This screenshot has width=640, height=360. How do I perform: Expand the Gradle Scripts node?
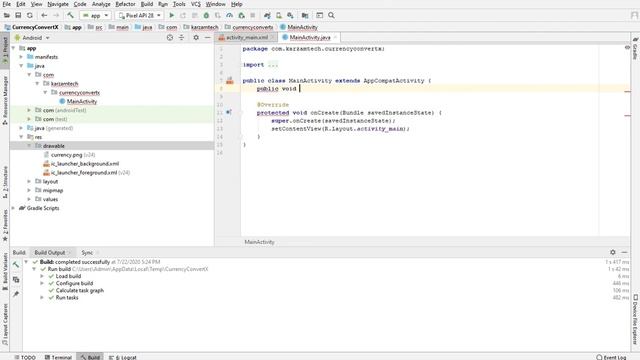click(13, 208)
